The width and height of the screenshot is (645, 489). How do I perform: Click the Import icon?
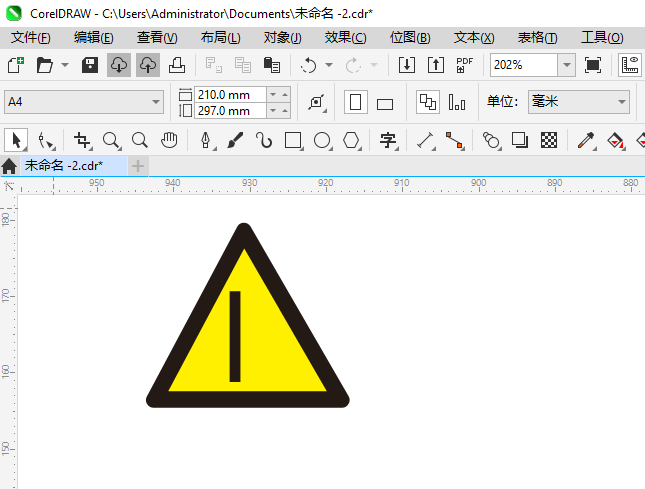[x=407, y=65]
